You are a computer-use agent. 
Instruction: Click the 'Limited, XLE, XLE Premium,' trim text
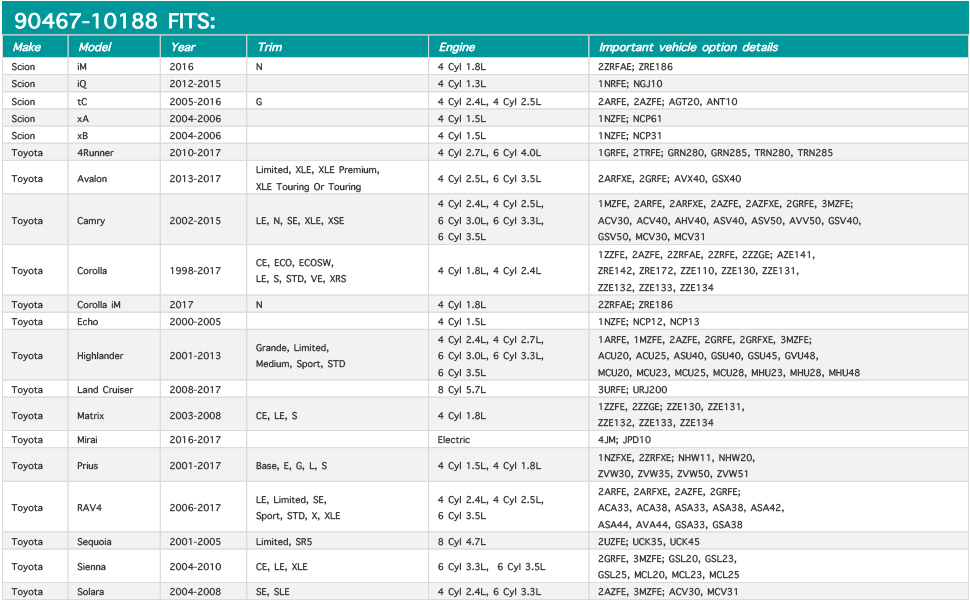[x=317, y=170]
